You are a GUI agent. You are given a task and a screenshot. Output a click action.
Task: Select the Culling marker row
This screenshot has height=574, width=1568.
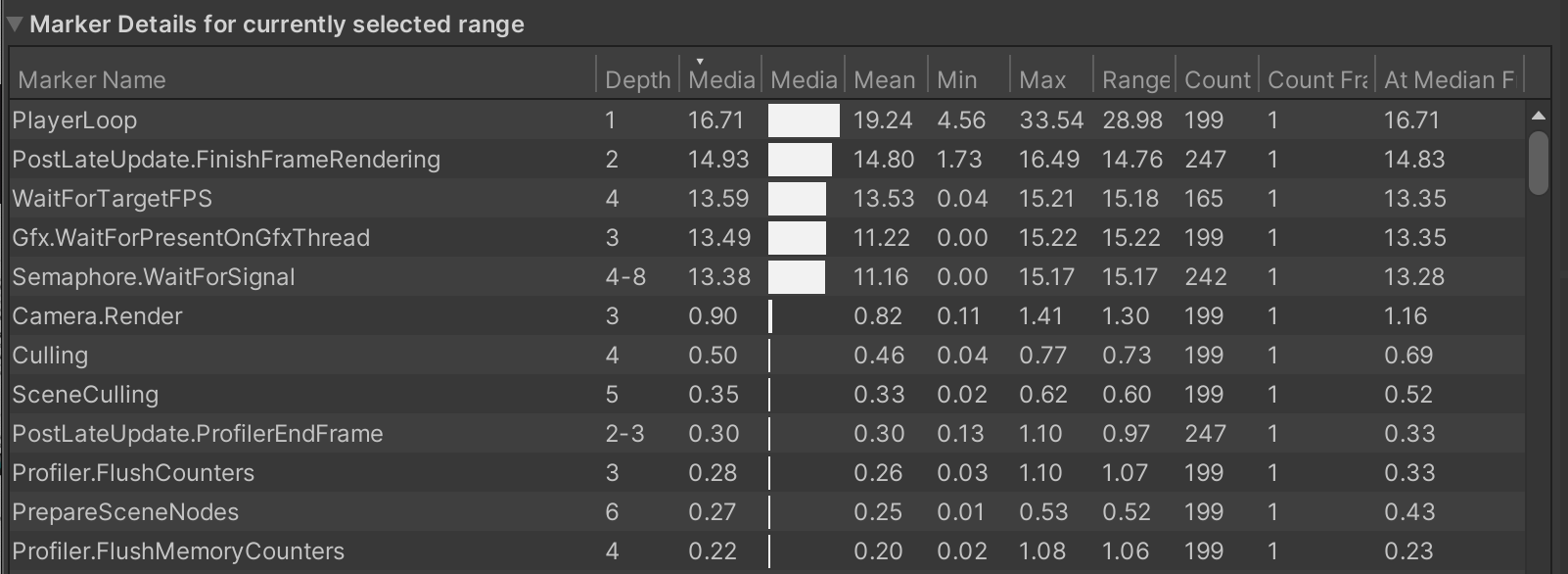294,355
